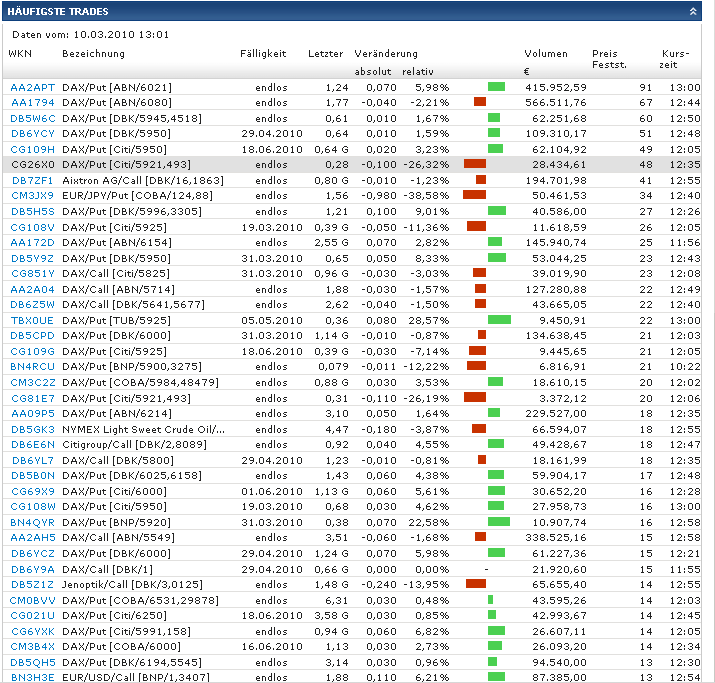This screenshot has height=683, width=715.
Task: Open WKN link CG108V
Action: pyautogui.click(x=32, y=228)
